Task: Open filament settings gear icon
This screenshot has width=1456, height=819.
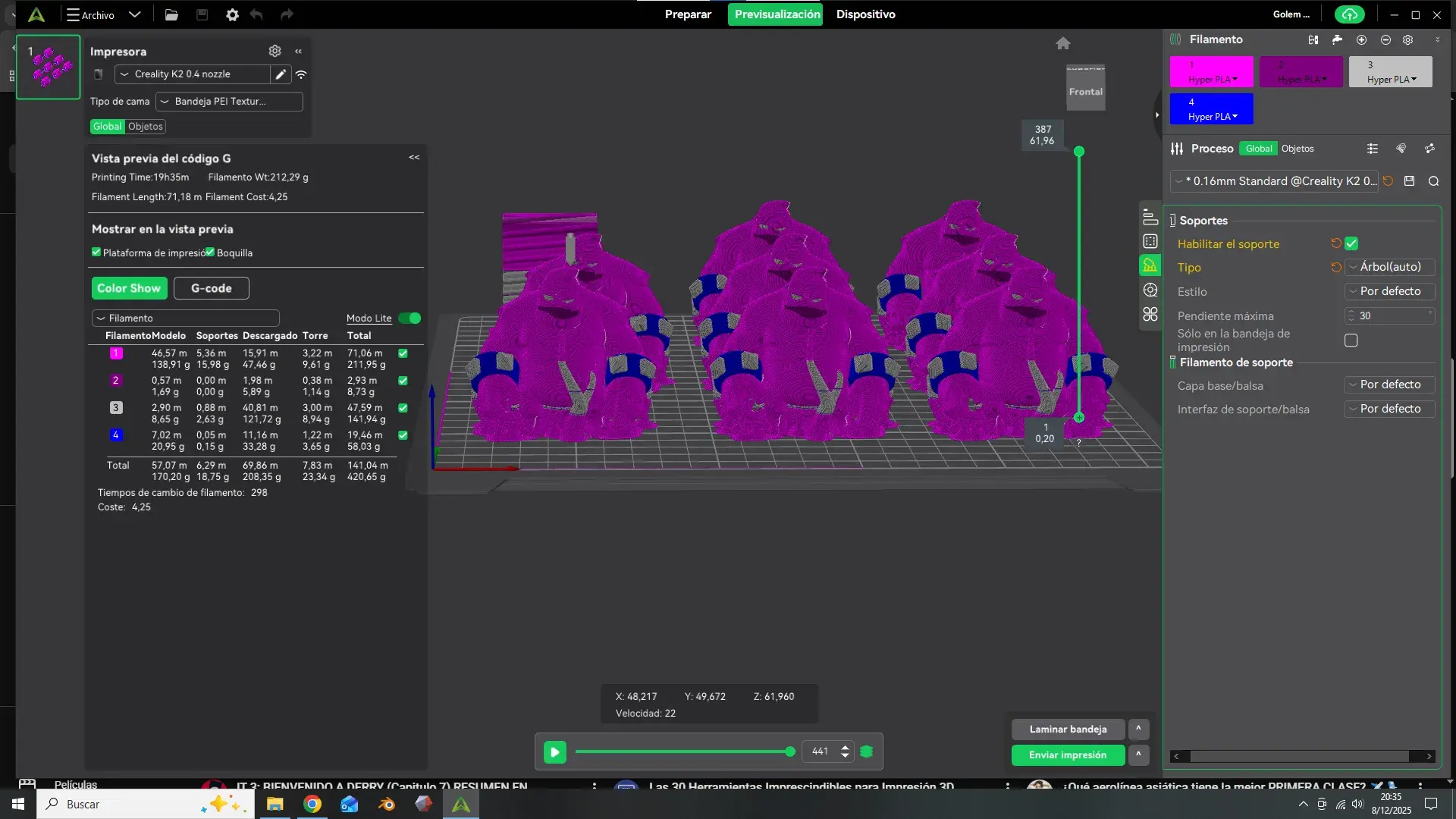Action: tap(1407, 39)
